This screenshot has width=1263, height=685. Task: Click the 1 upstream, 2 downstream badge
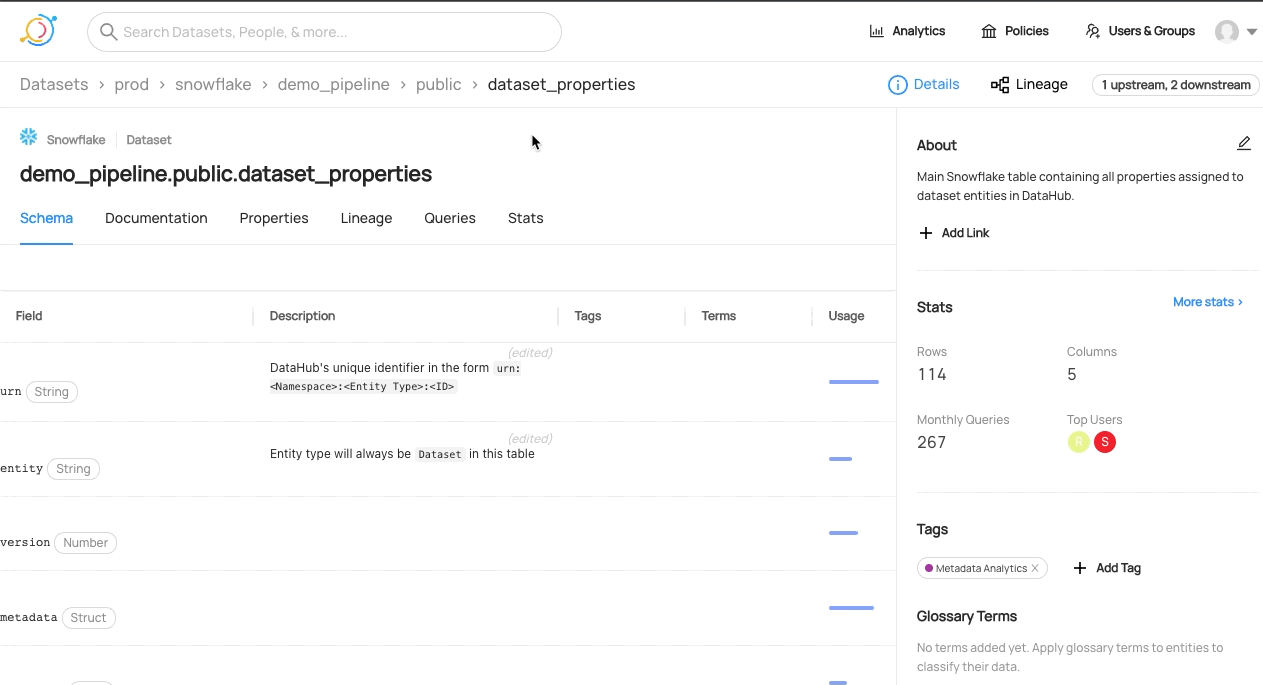click(1176, 85)
